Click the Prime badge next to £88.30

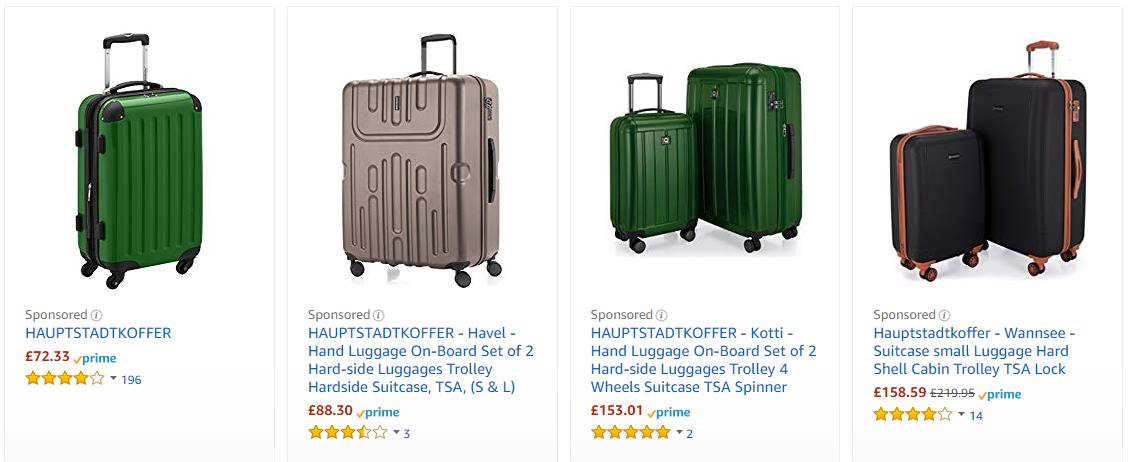point(378,412)
